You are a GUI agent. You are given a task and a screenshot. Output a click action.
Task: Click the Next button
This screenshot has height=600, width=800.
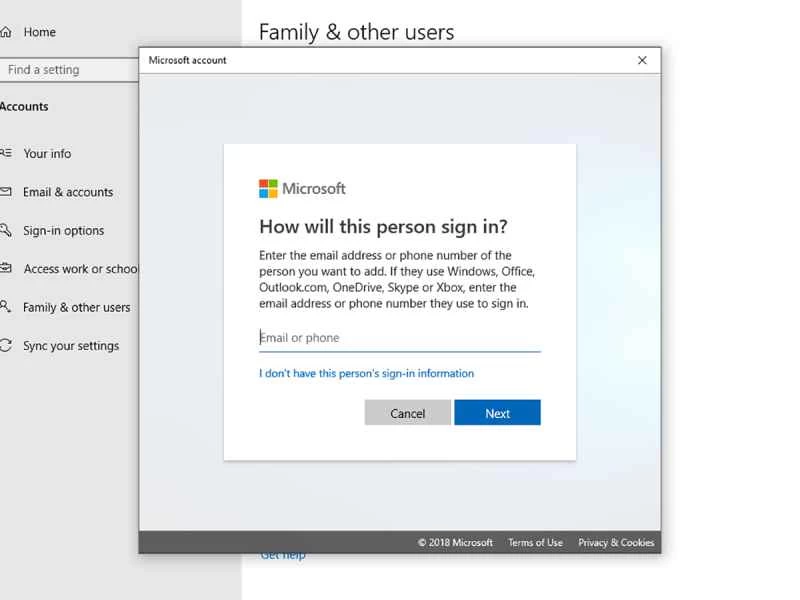[x=497, y=412]
